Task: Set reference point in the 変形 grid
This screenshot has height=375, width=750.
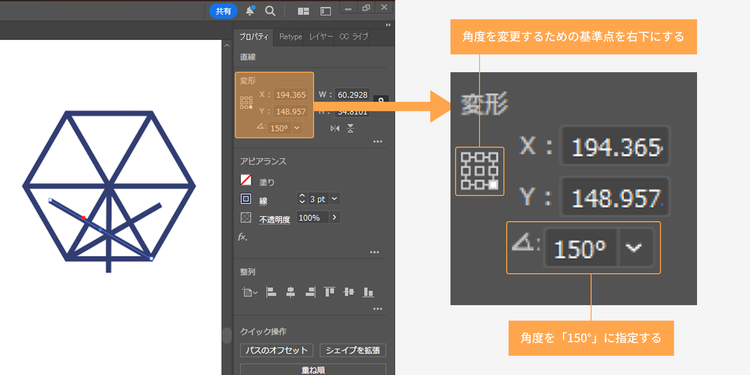Action: 246,102
